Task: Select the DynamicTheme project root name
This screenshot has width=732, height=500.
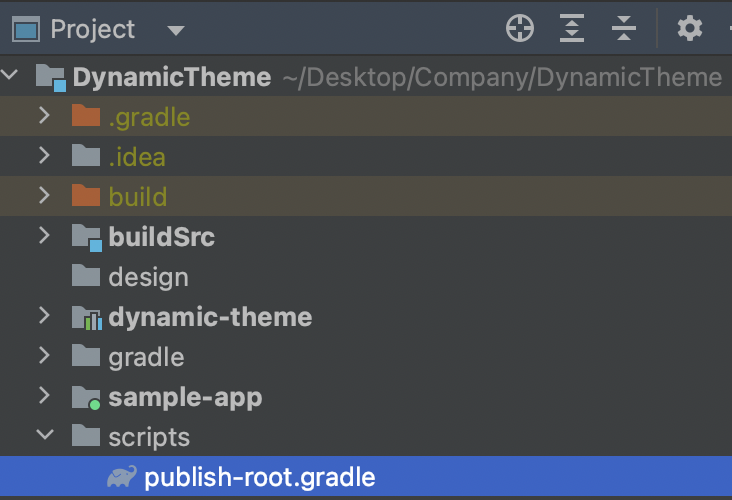Action: pyautogui.click(x=172, y=77)
